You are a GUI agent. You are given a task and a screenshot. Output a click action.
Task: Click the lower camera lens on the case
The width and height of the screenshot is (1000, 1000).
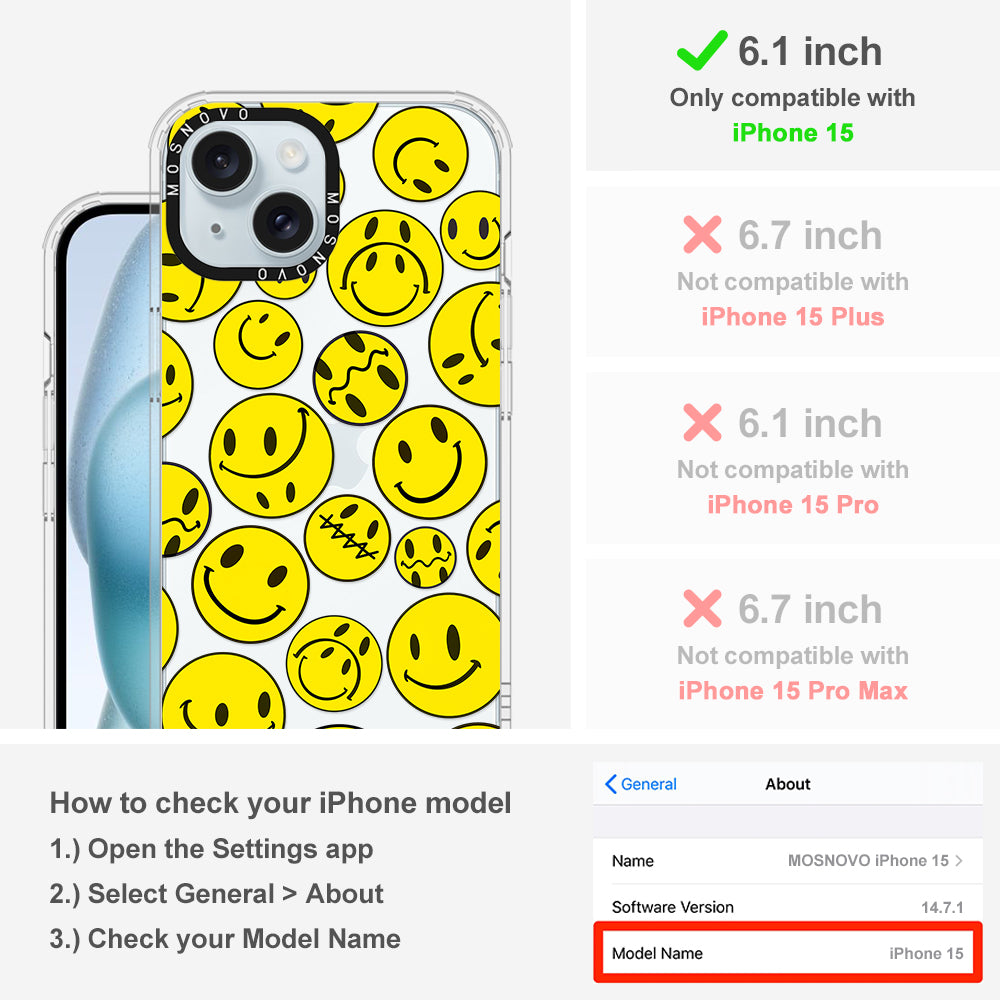[x=284, y=222]
